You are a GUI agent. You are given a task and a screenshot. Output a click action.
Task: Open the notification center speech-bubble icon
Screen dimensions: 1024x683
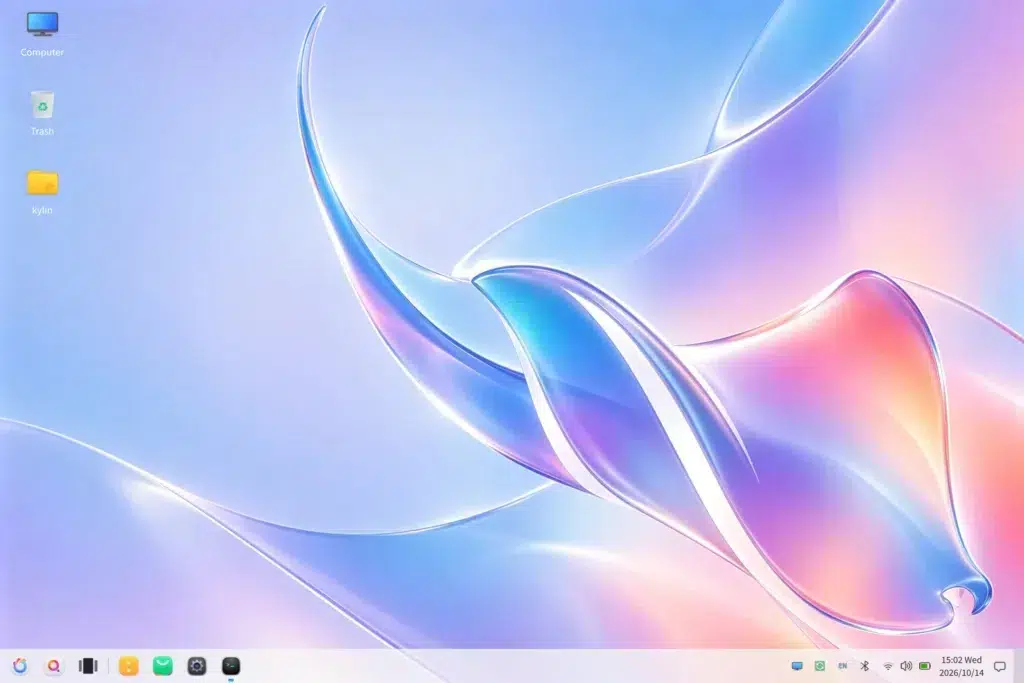1000,667
